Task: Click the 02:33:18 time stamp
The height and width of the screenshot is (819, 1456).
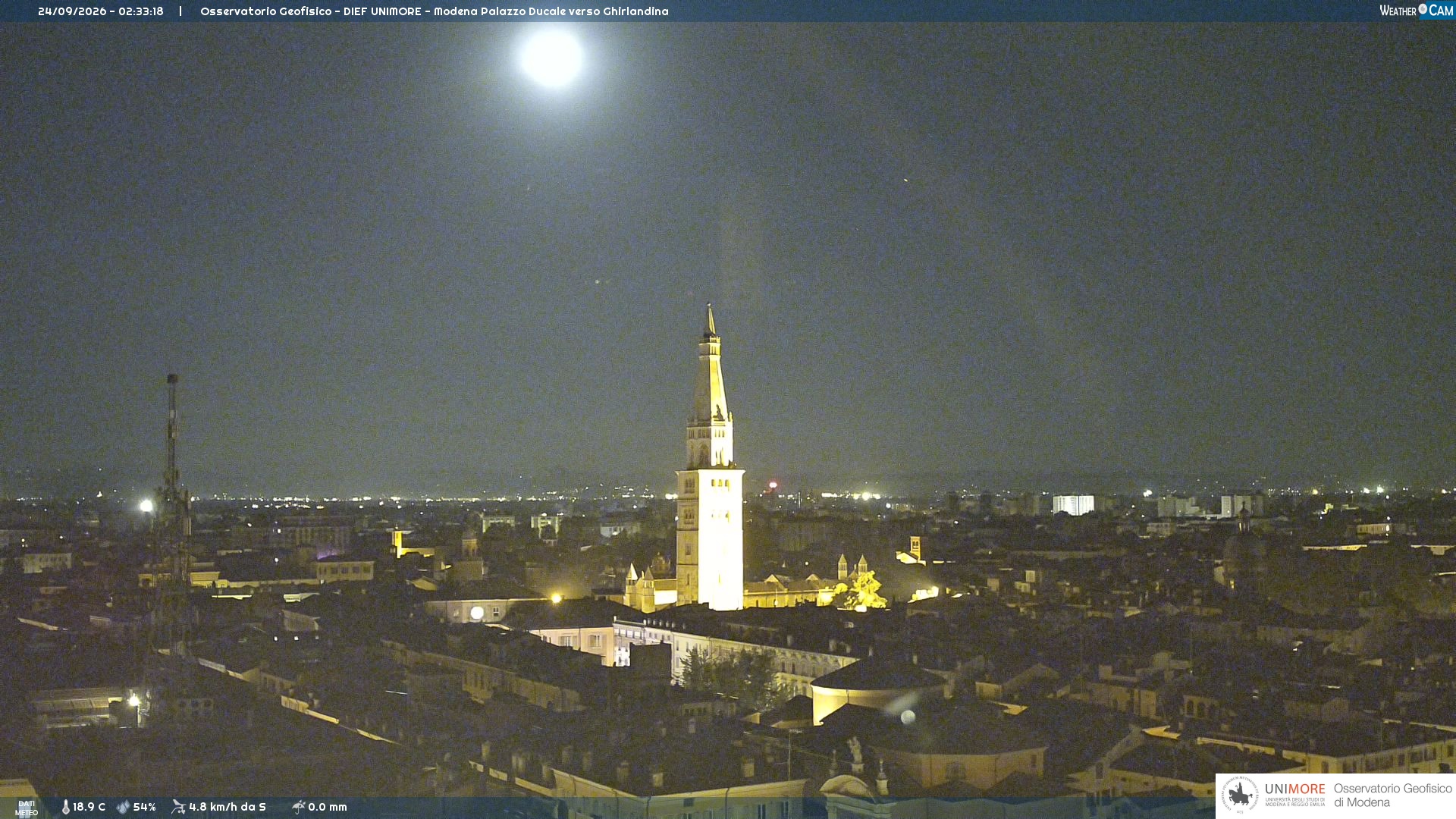Action: [141, 11]
